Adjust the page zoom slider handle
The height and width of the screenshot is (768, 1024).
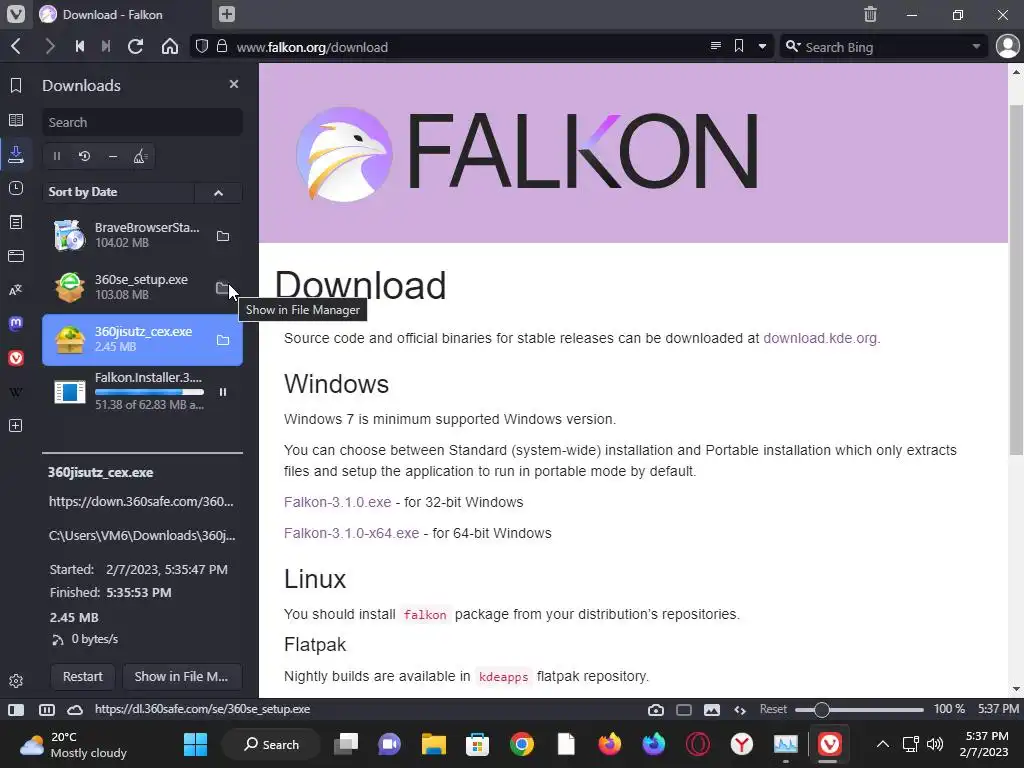822,709
